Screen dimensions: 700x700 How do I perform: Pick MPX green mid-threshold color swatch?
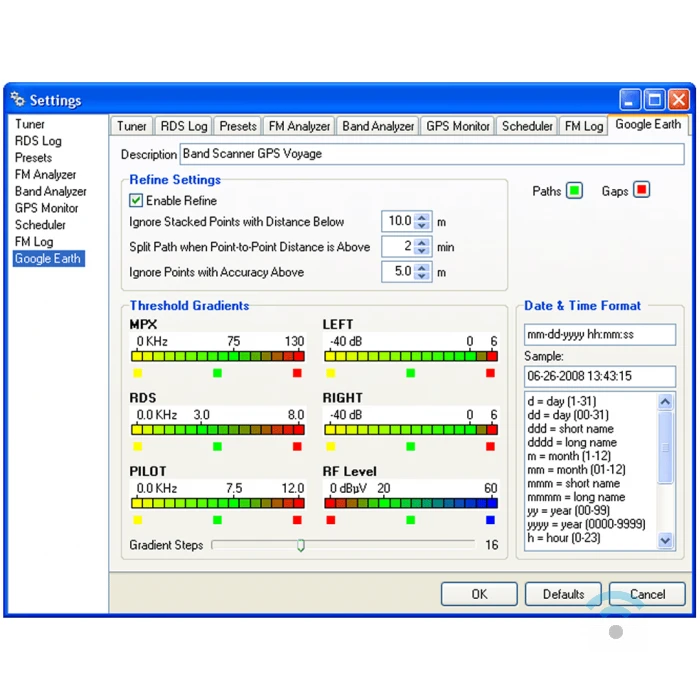[217, 373]
